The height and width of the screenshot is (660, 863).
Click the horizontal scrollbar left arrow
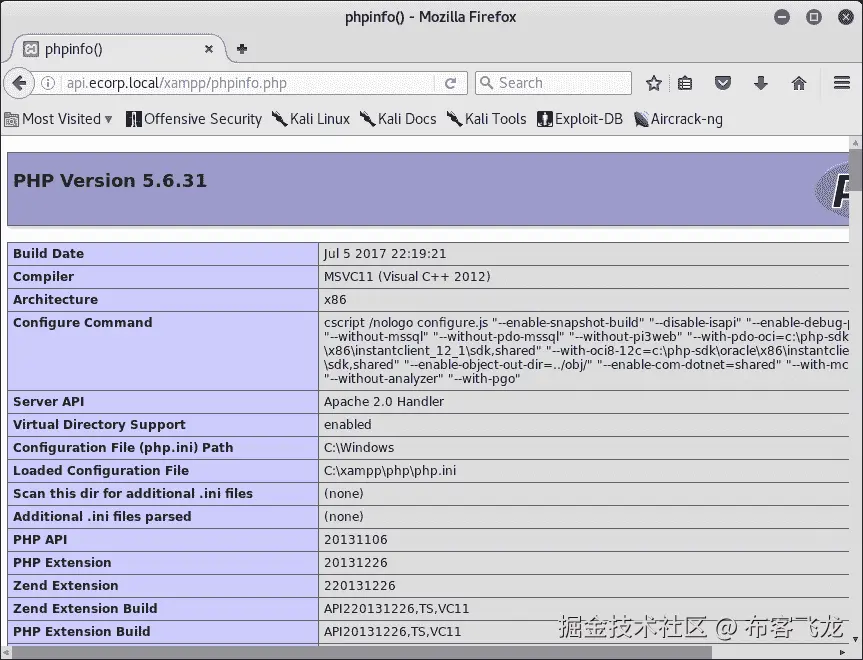[6, 653]
